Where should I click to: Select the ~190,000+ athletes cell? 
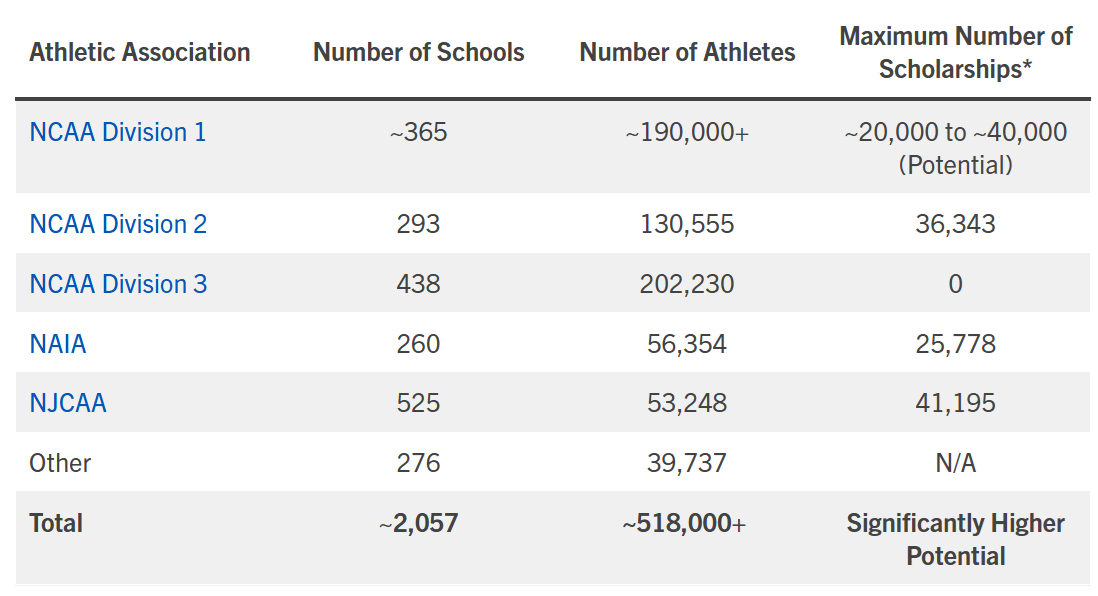(687, 132)
